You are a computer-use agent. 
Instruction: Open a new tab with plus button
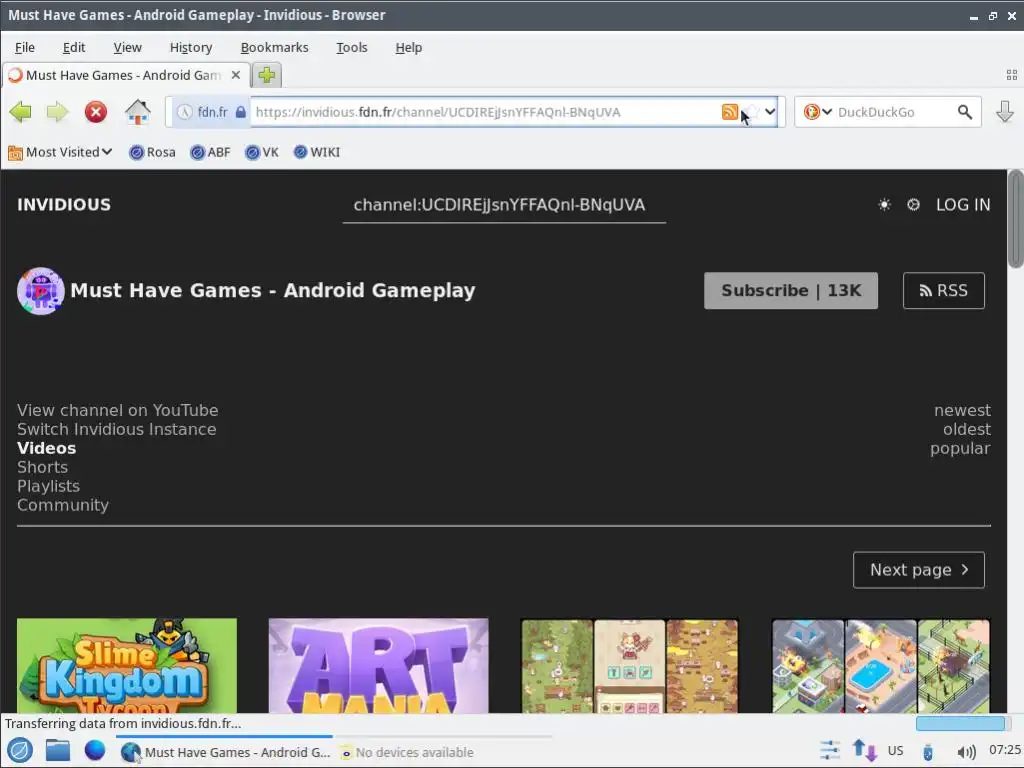tap(266, 75)
